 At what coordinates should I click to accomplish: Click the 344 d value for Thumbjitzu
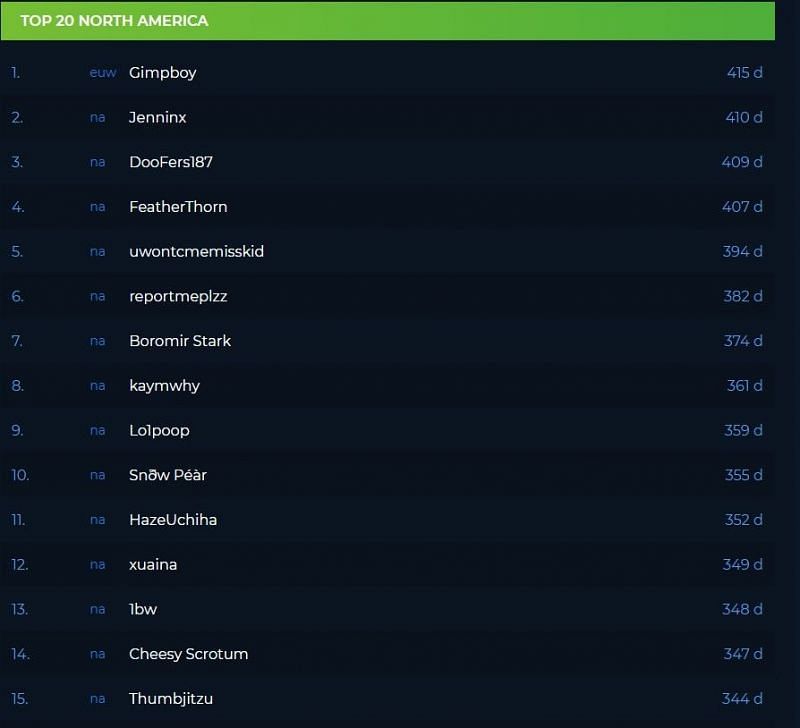742,699
